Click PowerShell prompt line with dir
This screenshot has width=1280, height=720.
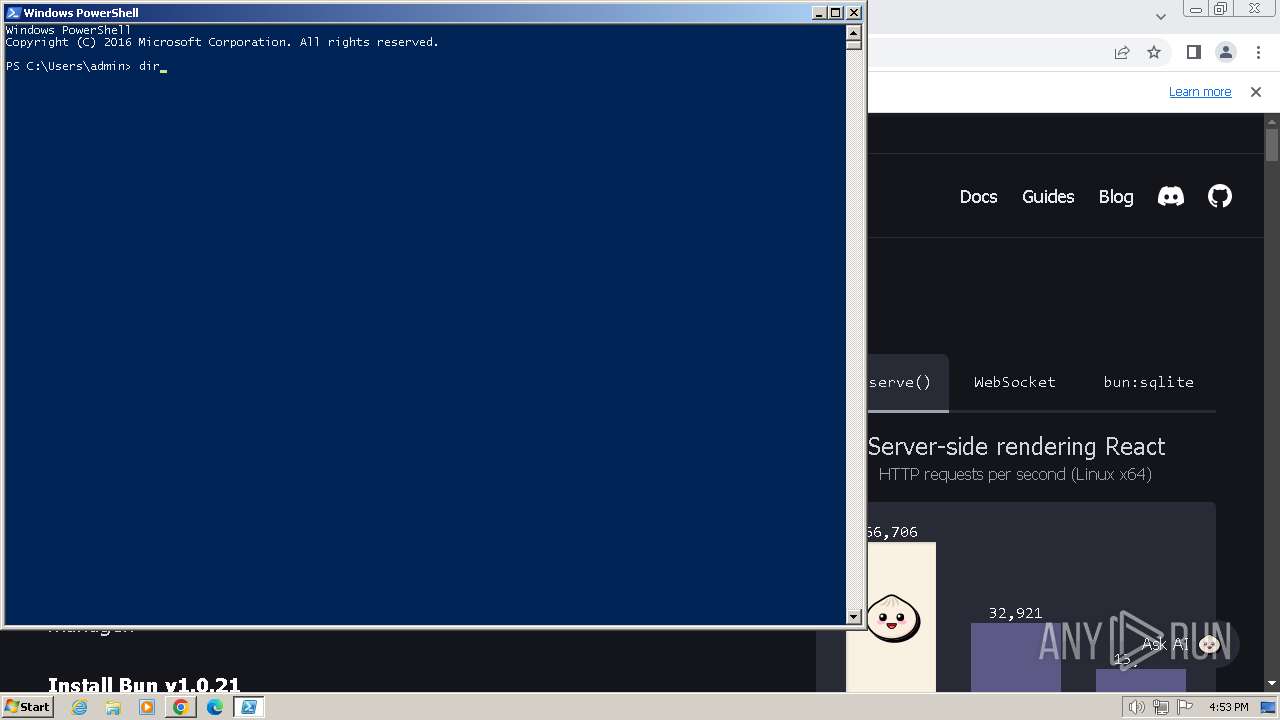coord(86,66)
